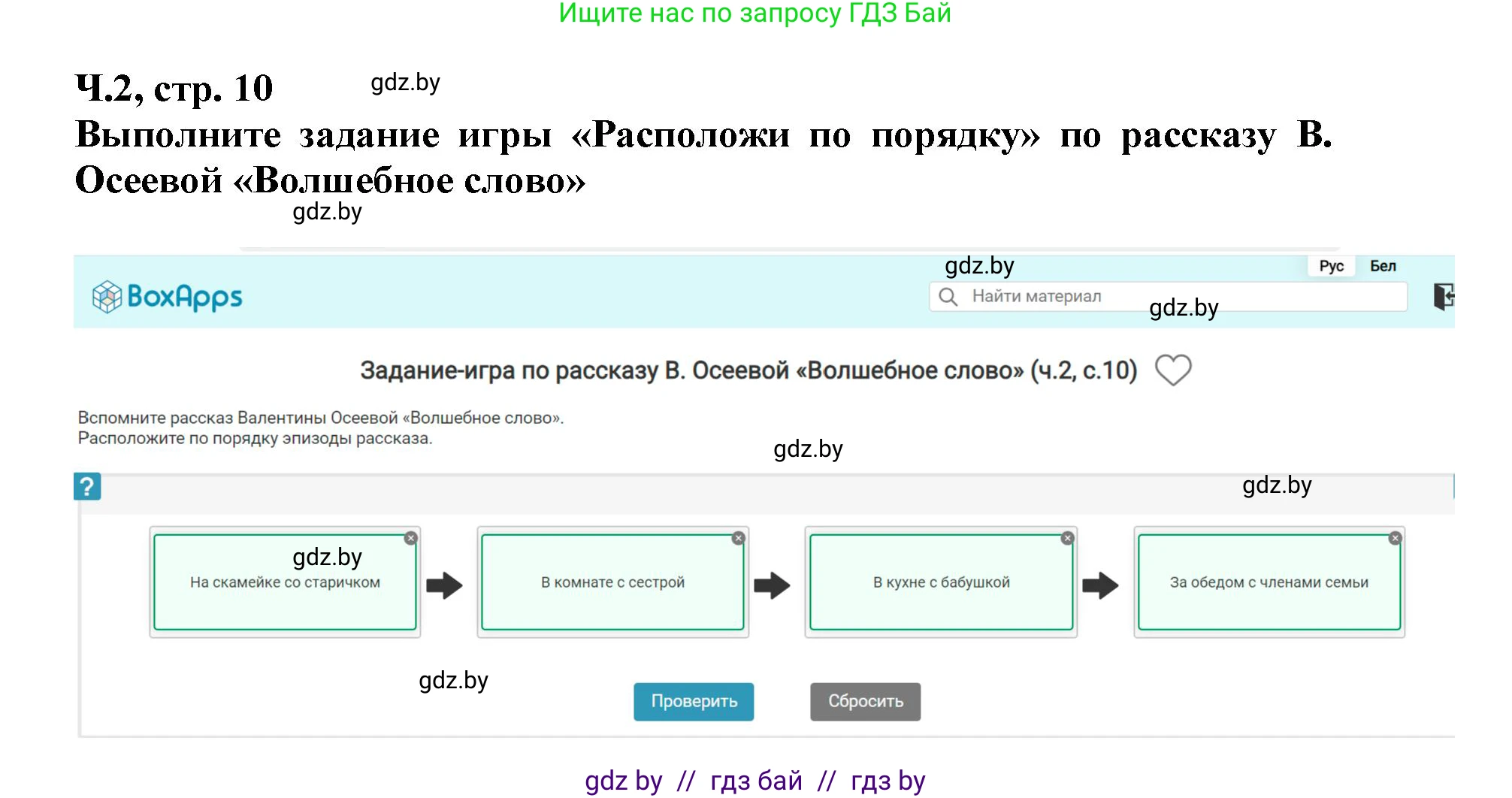Click the exit/logout icon top right

pyautogui.click(x=1445, y=296)
